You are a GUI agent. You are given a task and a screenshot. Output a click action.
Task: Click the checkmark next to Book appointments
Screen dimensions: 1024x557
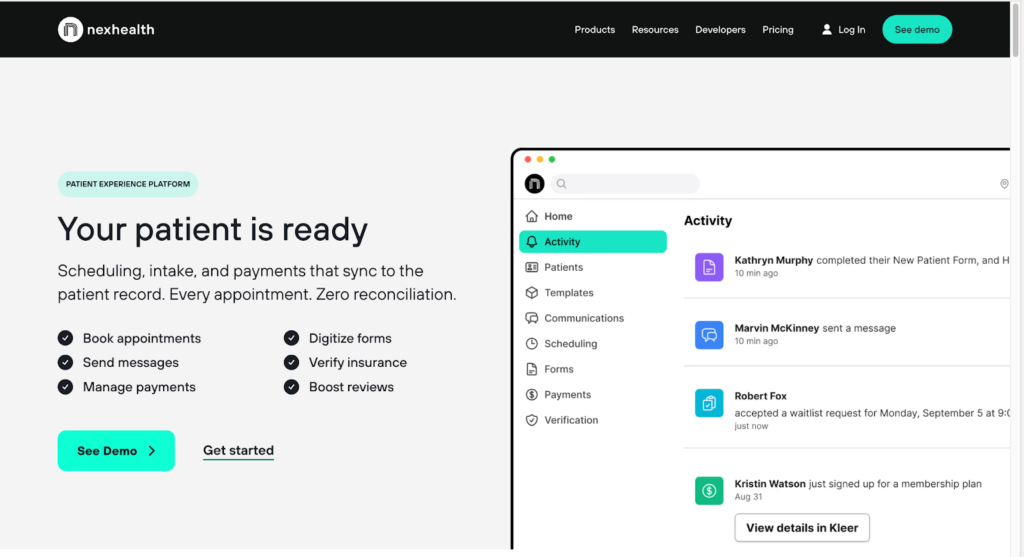pos(66,338)
